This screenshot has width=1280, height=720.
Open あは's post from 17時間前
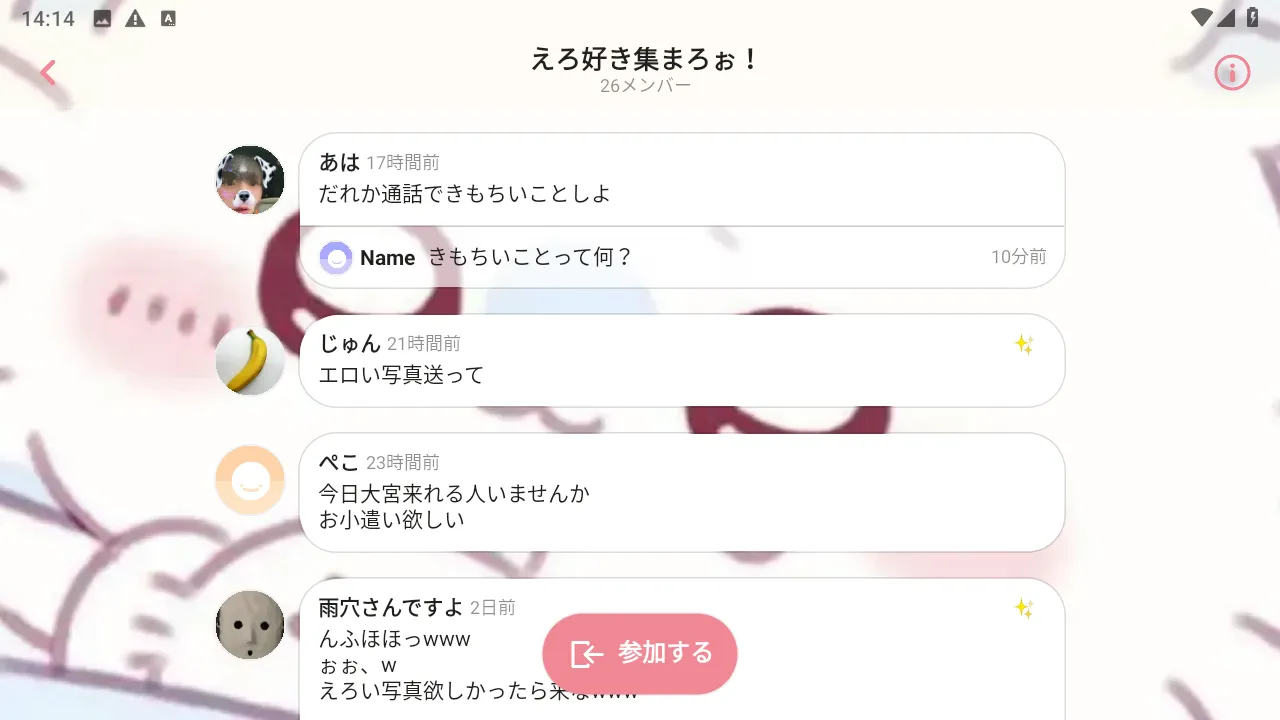coord(682,180)
